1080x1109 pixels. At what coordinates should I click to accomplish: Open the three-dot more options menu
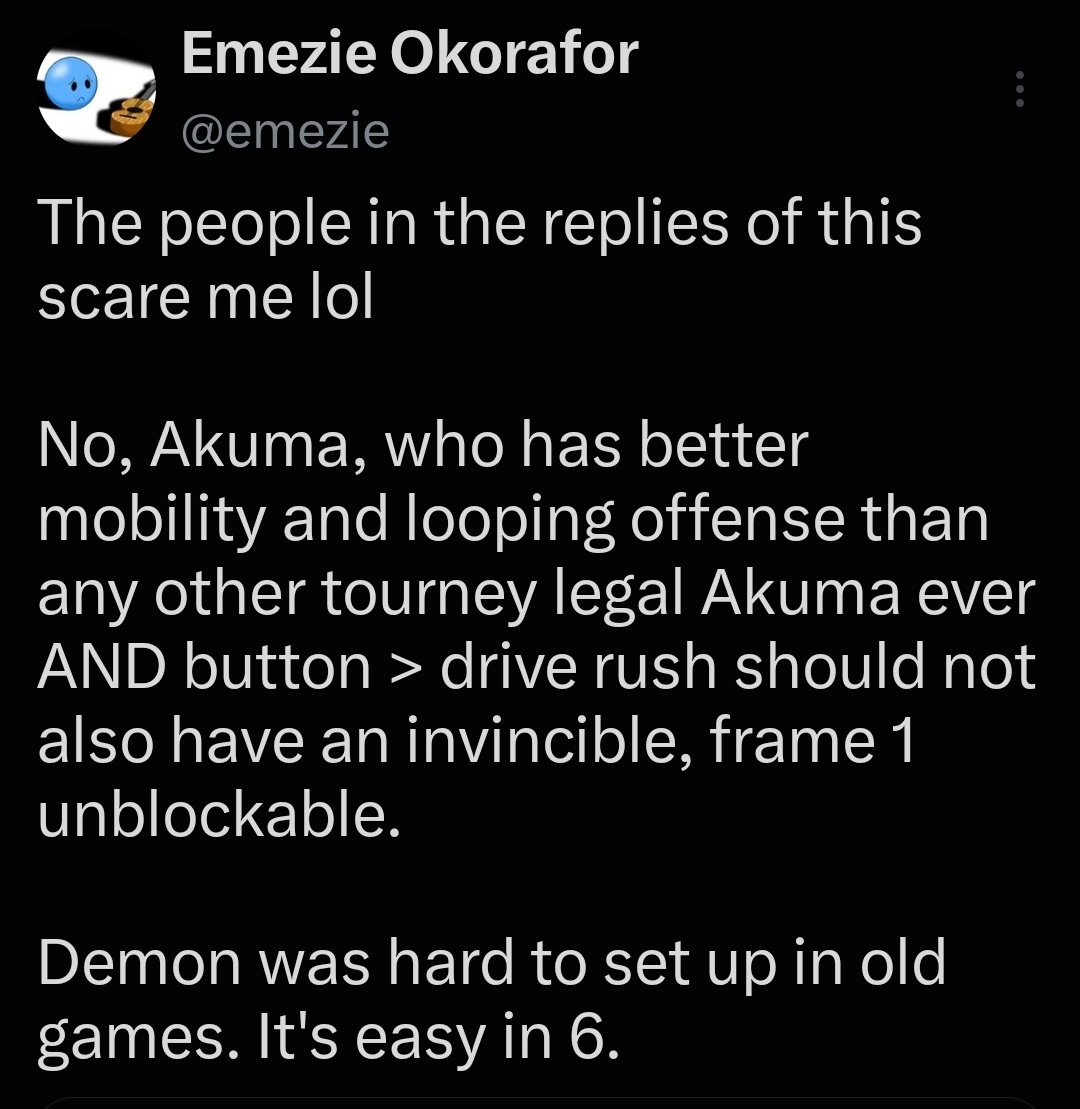pyautogui.click(x=1019, y=89)
